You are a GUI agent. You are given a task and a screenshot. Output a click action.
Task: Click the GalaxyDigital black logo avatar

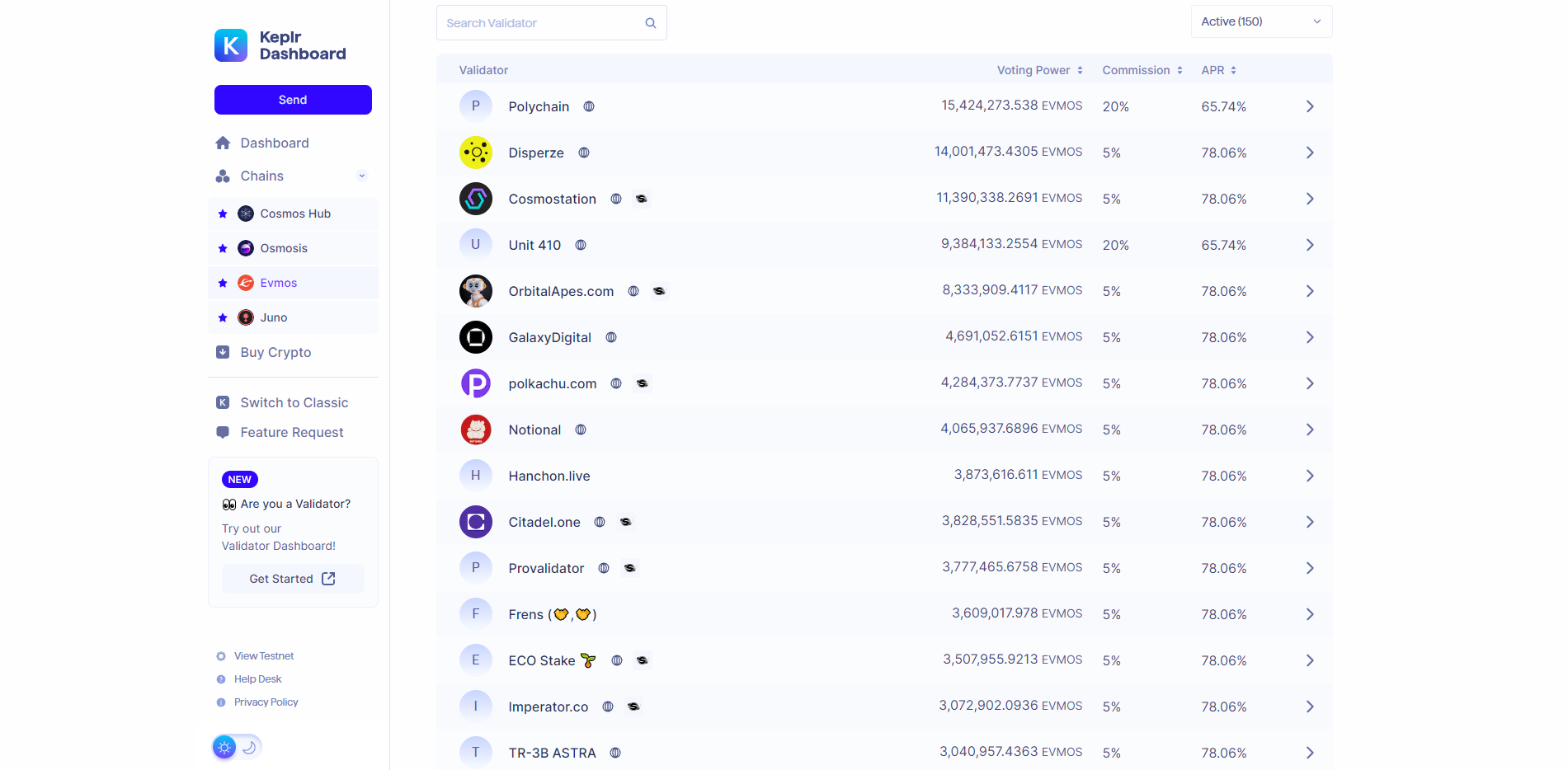point(476,337)
